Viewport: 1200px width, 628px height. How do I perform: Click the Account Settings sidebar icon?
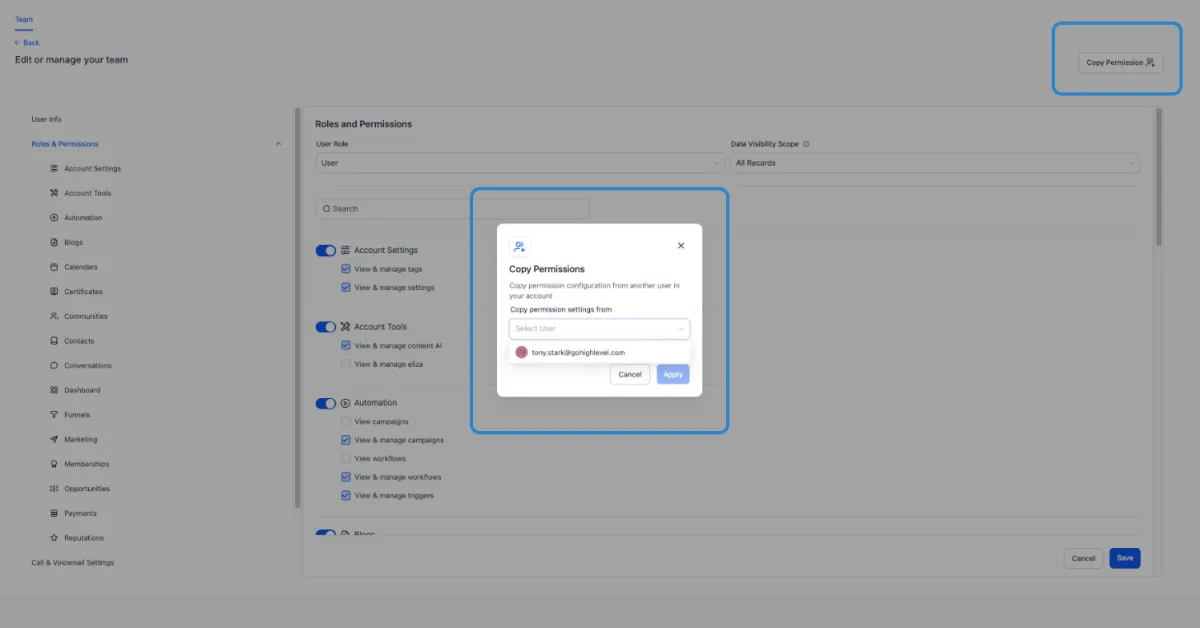54,169
